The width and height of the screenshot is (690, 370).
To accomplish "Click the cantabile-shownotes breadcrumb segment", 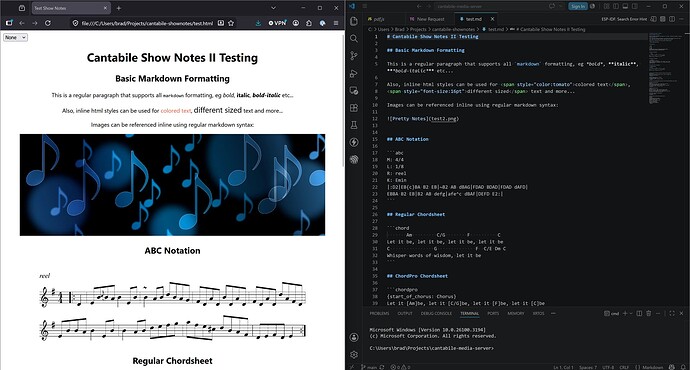I will (x=453, y=29).
